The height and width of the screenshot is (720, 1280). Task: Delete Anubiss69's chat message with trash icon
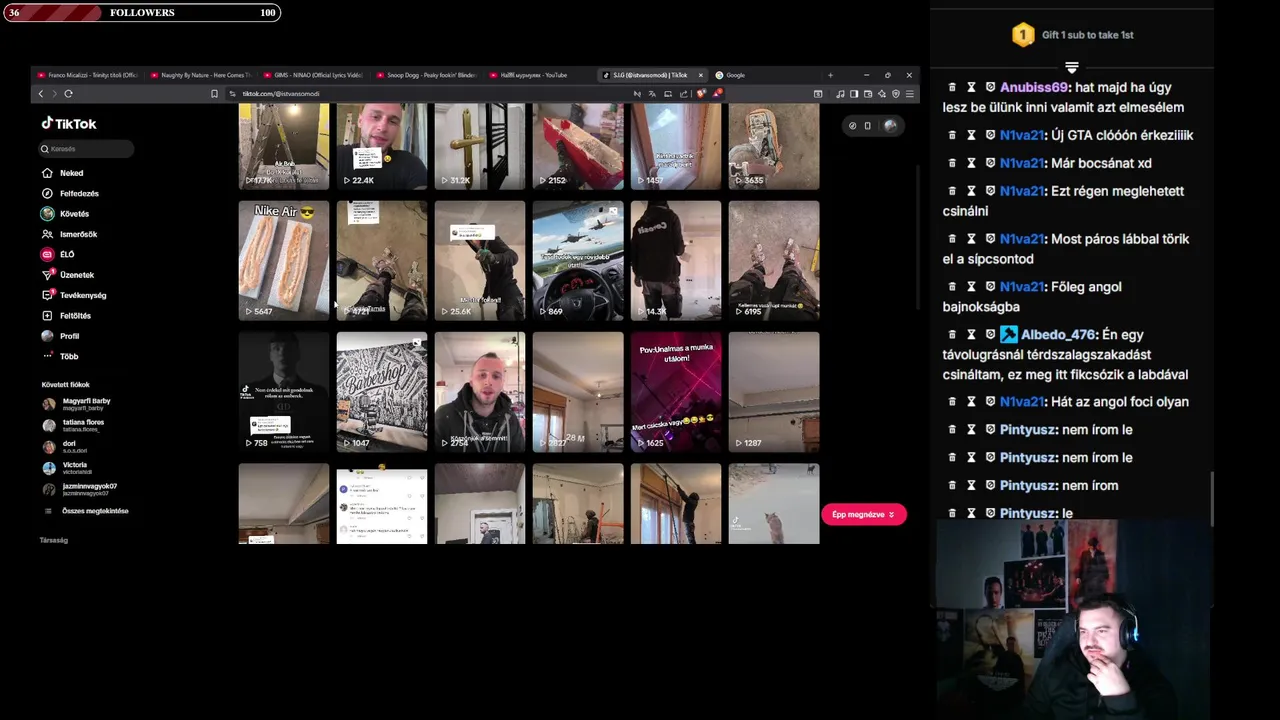tap(952, 88)
